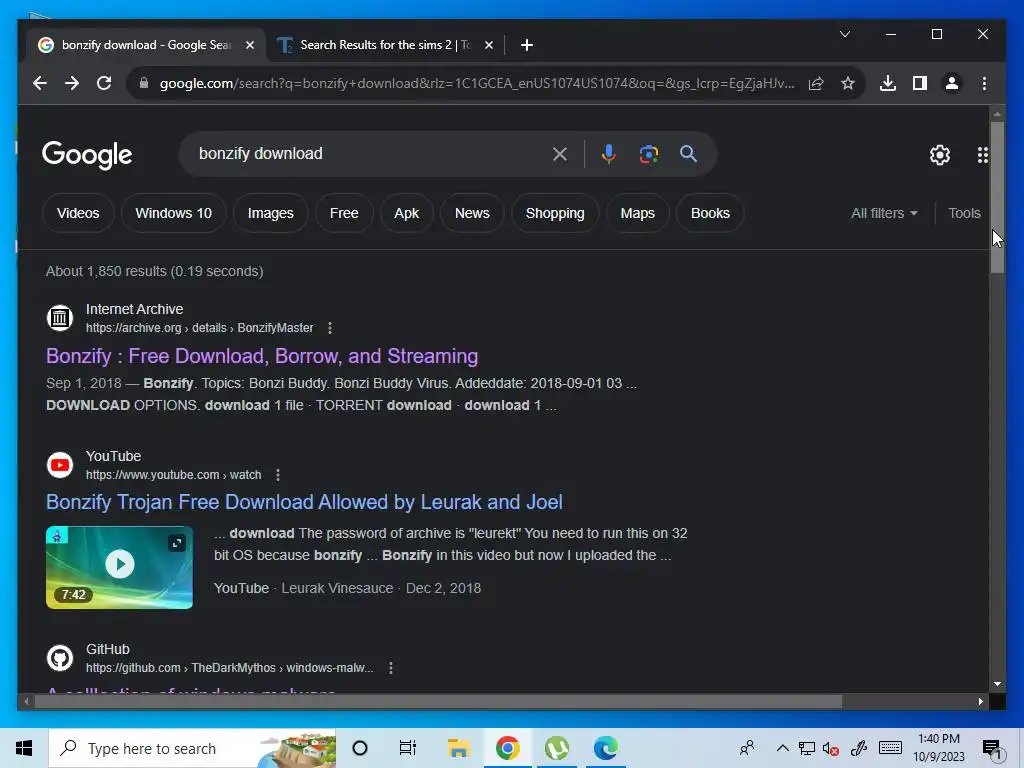The height and width of the screenshot is (768, 1024).
Task: Go back to the previous page
Action: (x=40, y=83)
